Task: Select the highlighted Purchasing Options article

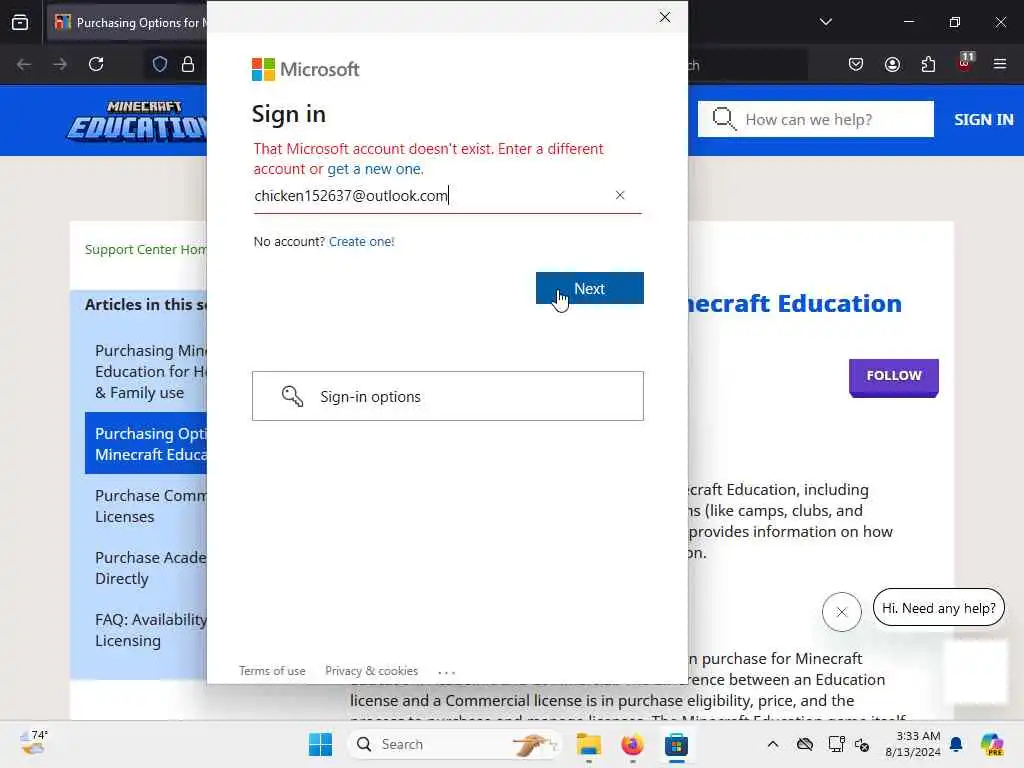Action: pyautogui.click(x=146, y=443)
